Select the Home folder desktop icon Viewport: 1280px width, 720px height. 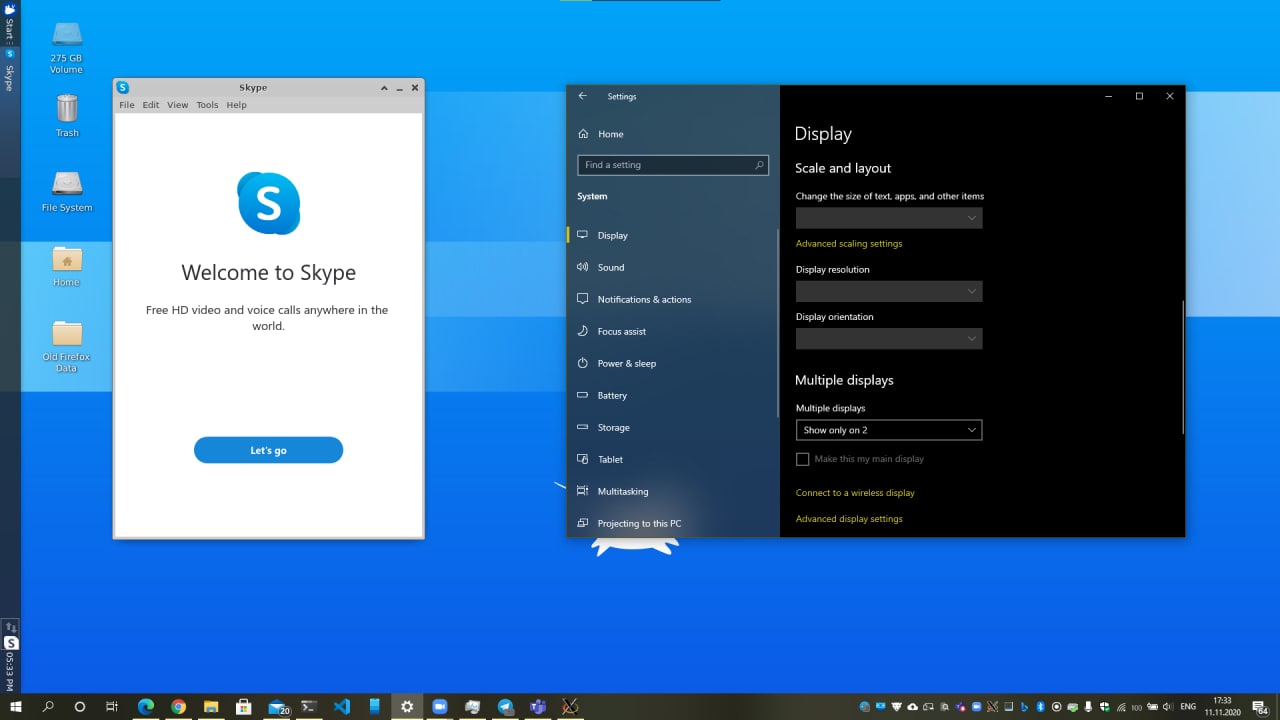click(67, 266)
